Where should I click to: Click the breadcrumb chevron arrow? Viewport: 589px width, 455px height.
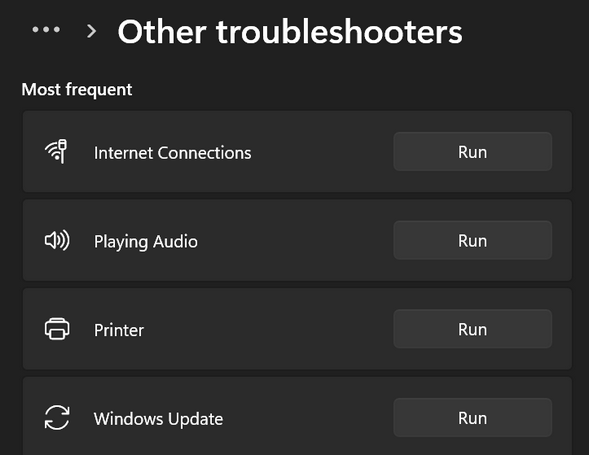(x=91, y=31)
